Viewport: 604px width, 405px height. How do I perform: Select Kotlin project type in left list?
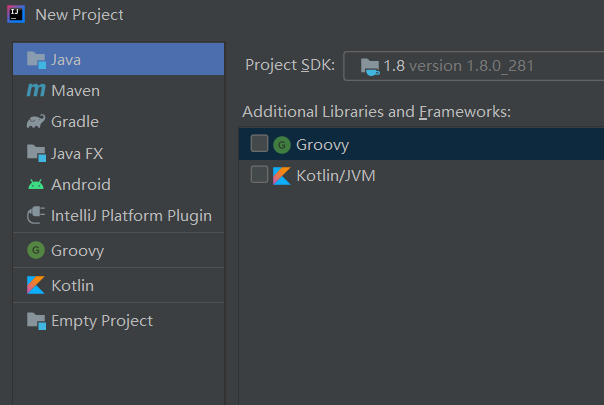(x=119, y=286)
